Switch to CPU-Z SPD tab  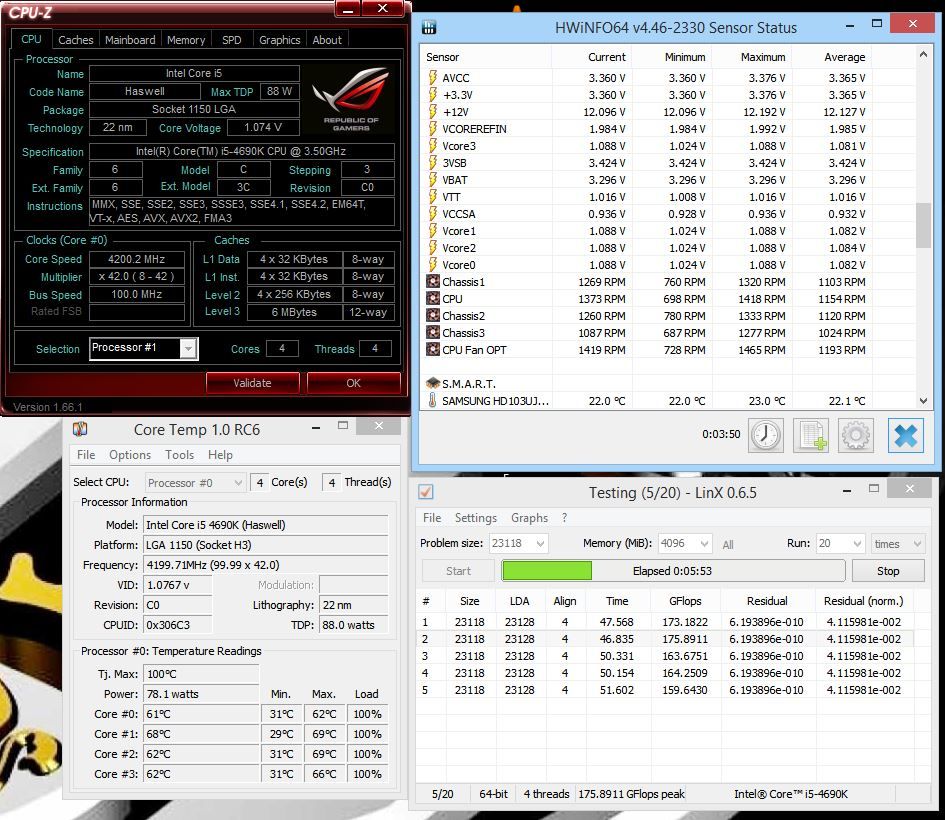click(231, 40)
